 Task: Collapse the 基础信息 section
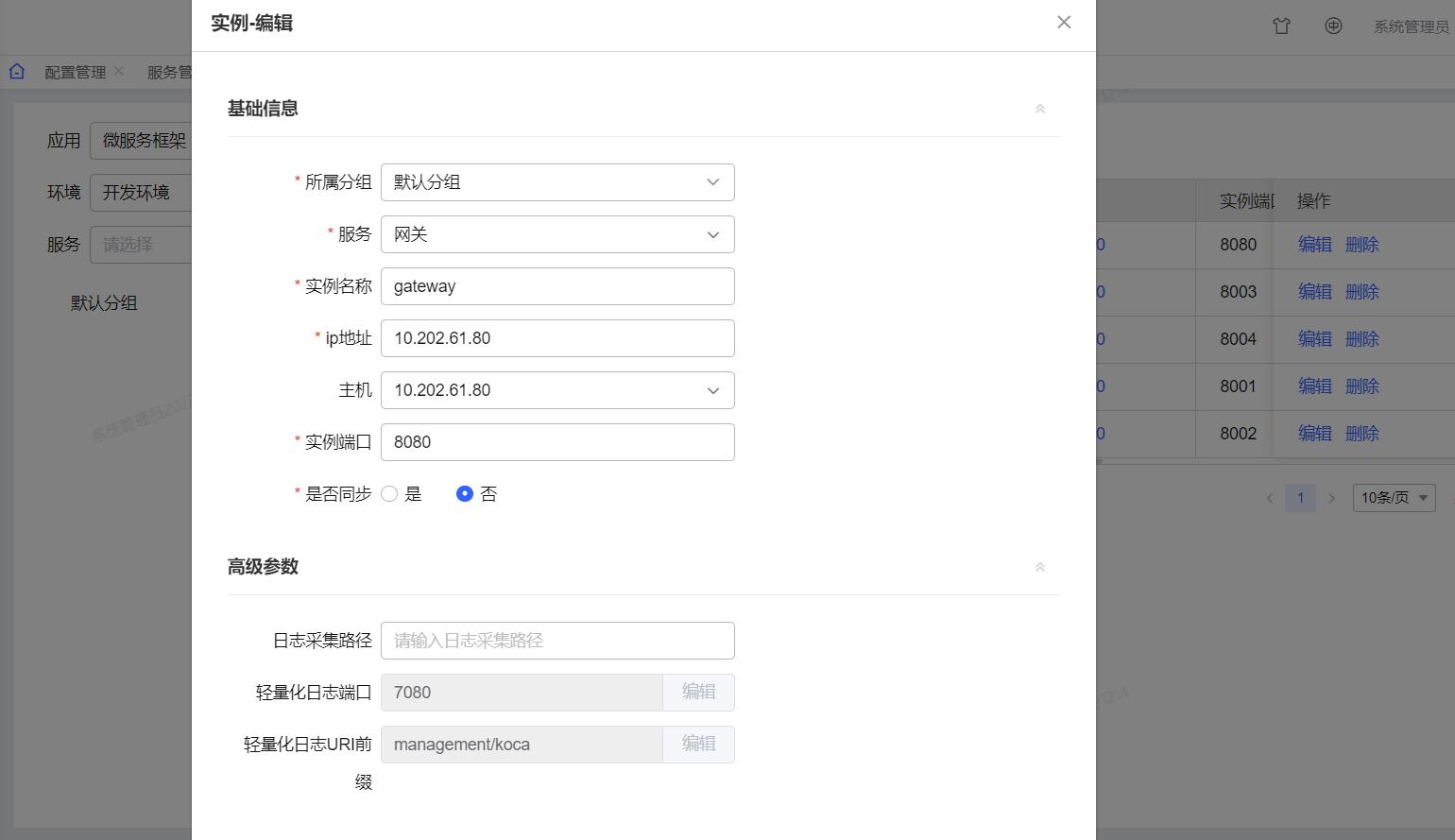(x=1040, y=109)
